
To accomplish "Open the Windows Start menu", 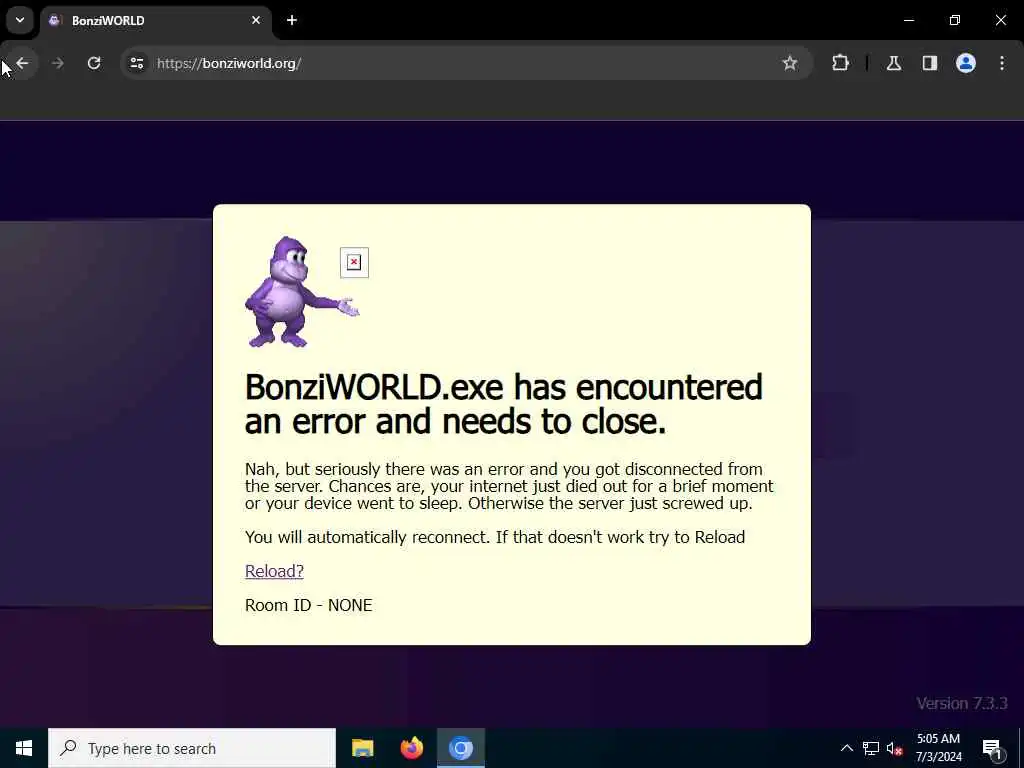I will (24, 748).
